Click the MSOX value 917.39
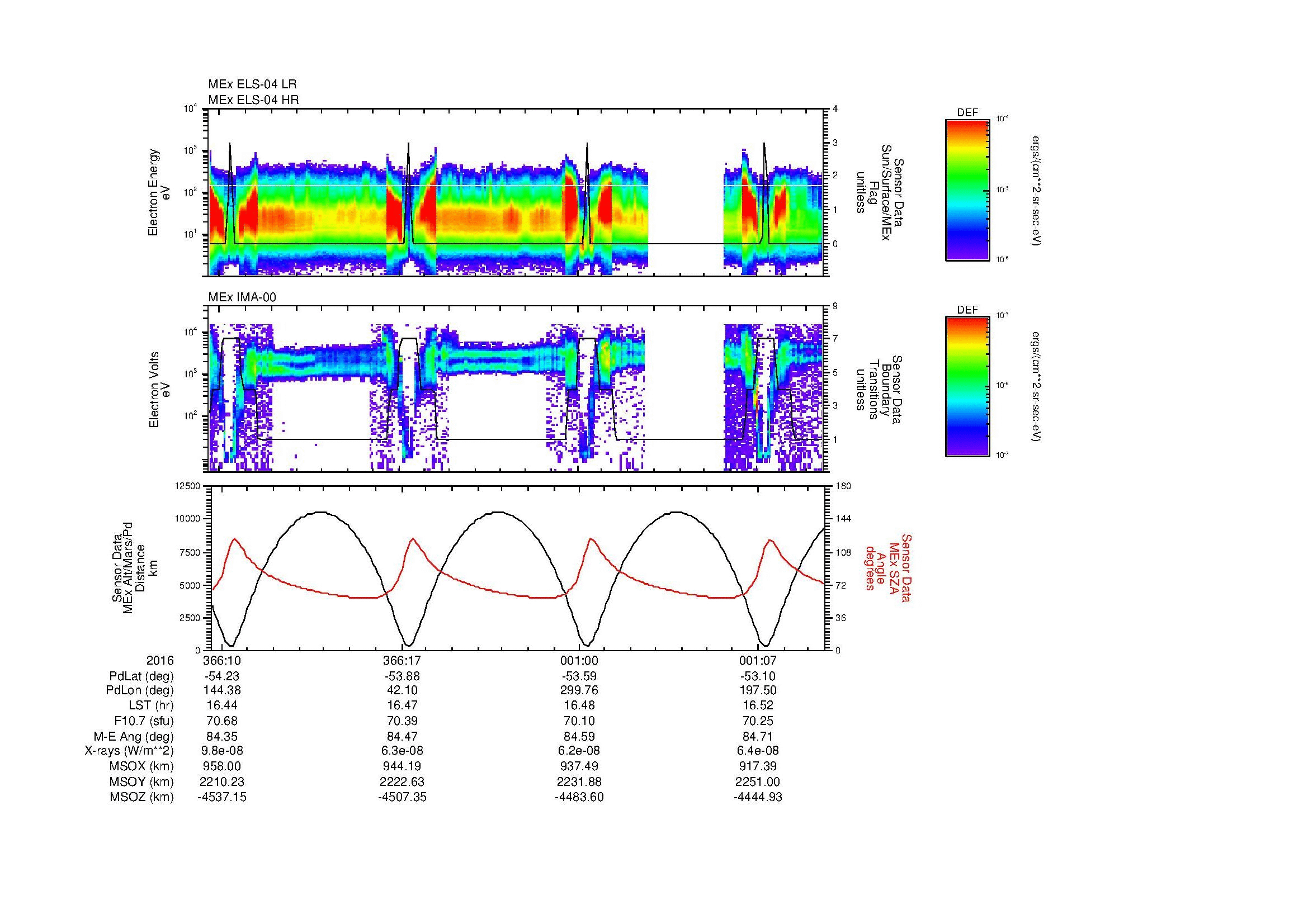The height and width of the screenshot is (924, 1308). (x=758, y=766)
